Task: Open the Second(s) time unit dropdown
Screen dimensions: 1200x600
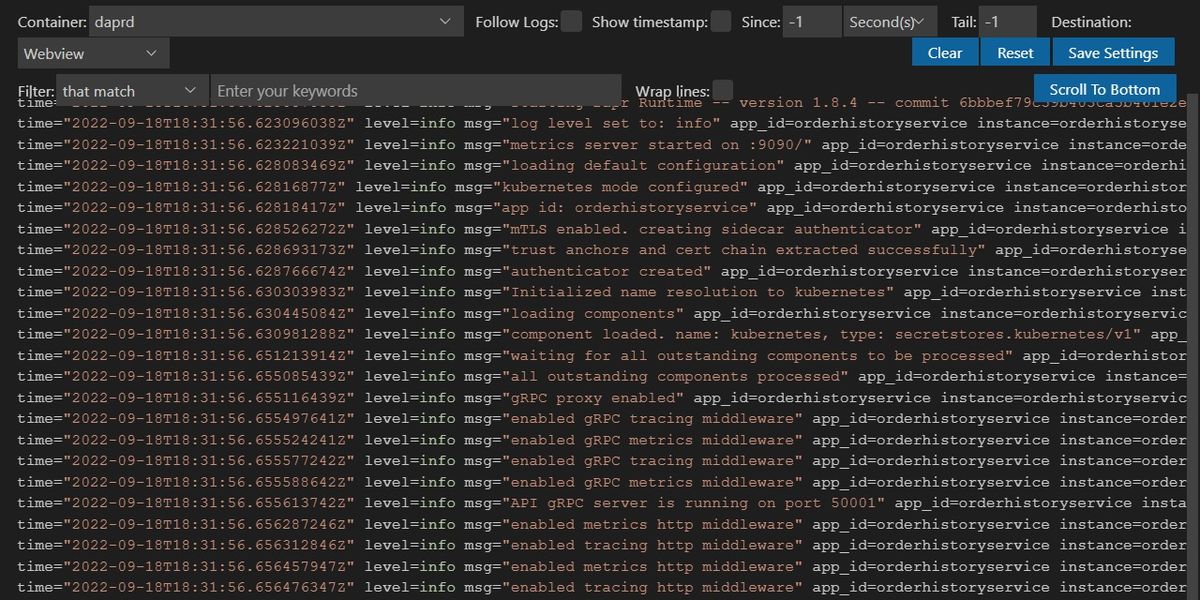Action: (x=891, y=21)
